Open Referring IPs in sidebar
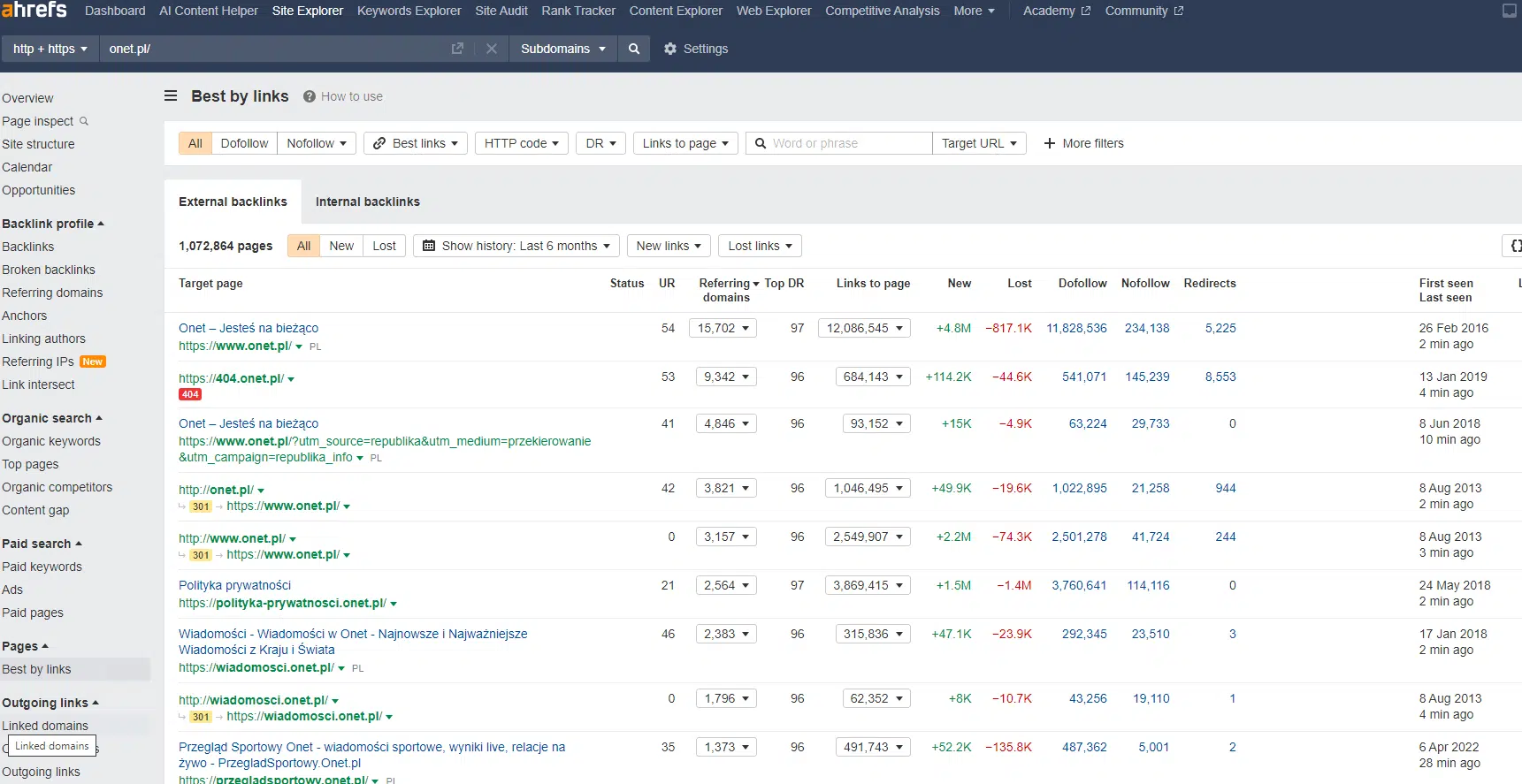Screen dimensions: 1522x784 [38, 362]
